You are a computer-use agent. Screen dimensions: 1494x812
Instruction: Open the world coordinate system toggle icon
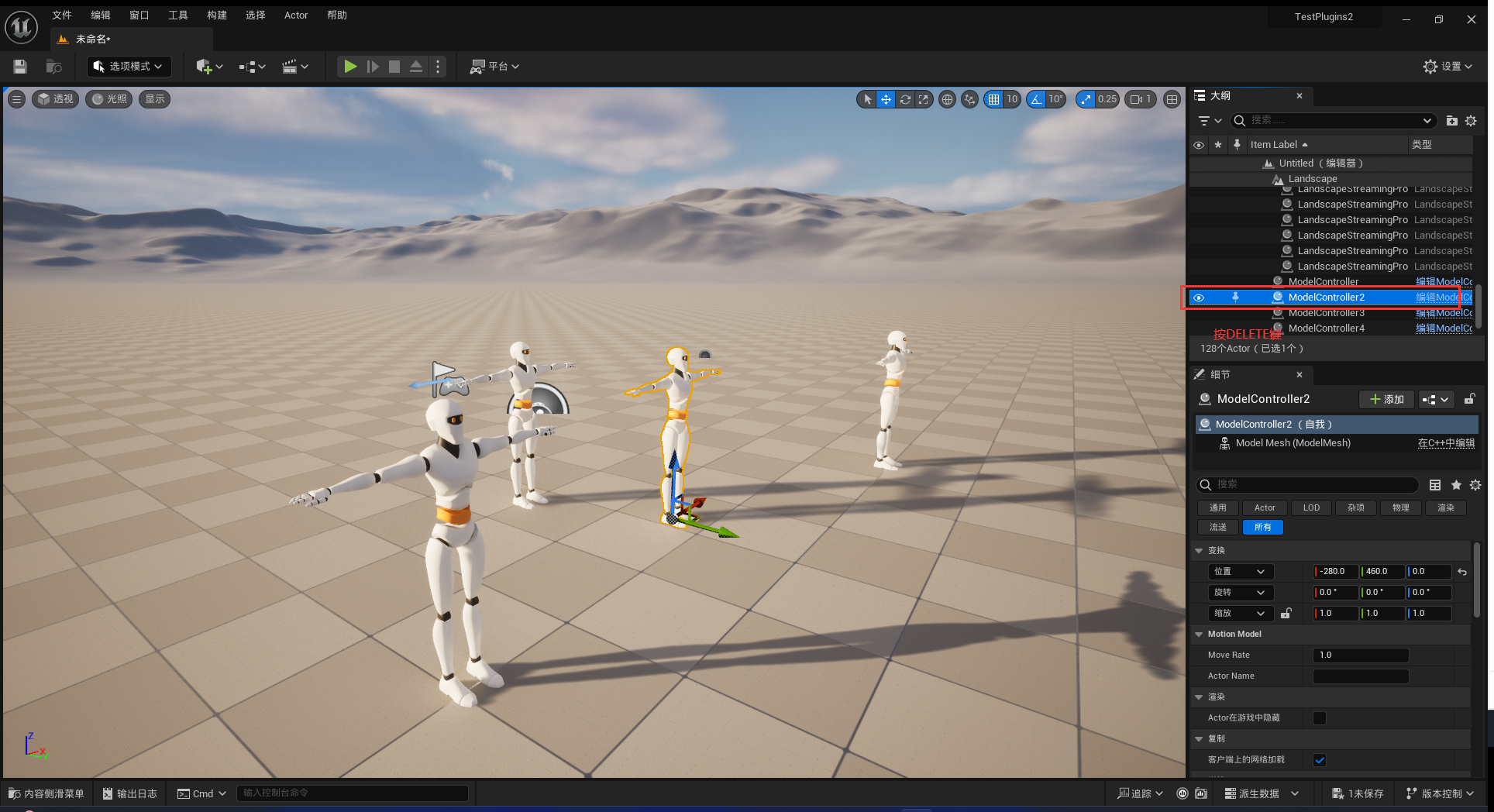pos(947,99)
